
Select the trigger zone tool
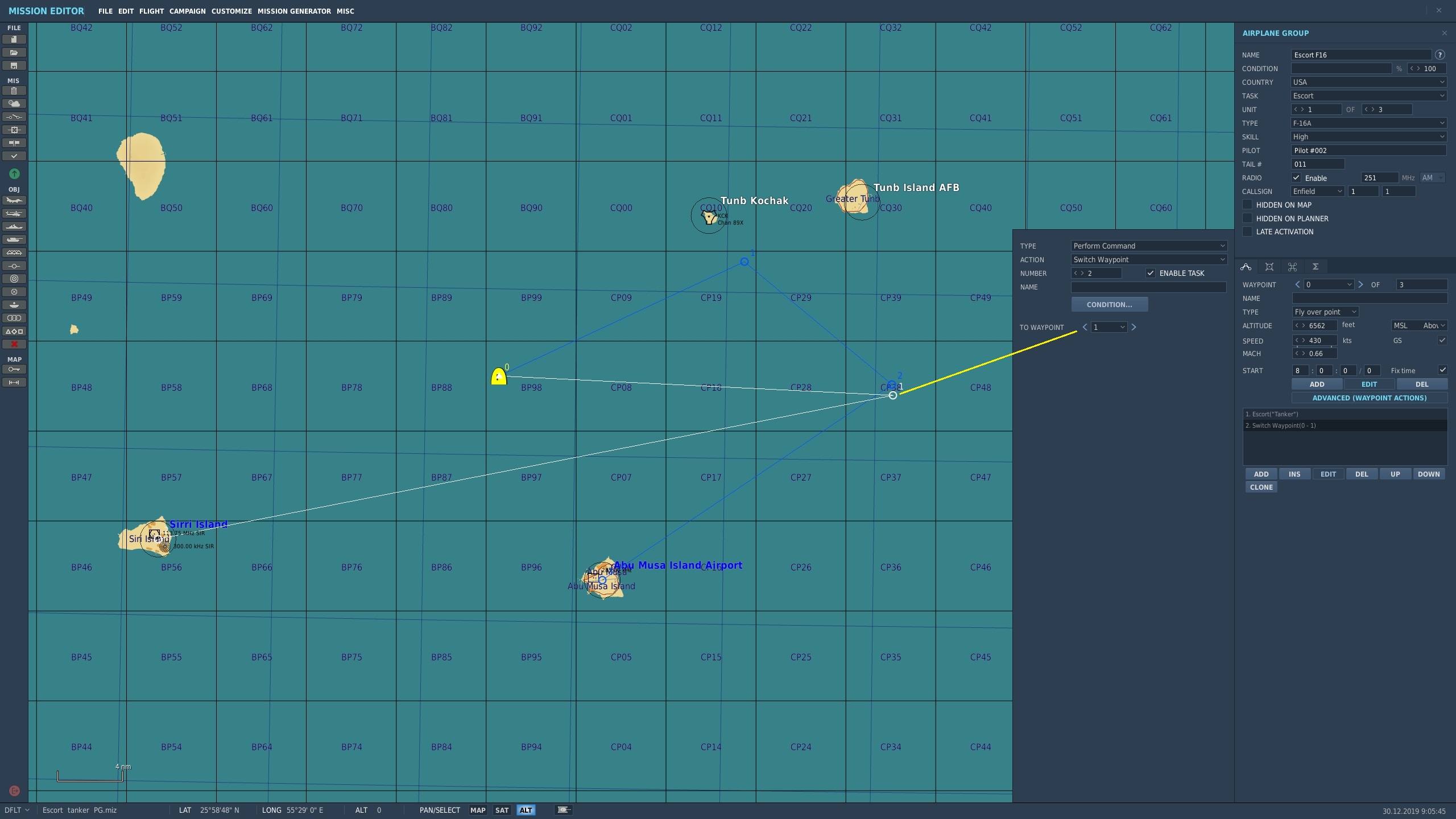pos(14,279)
